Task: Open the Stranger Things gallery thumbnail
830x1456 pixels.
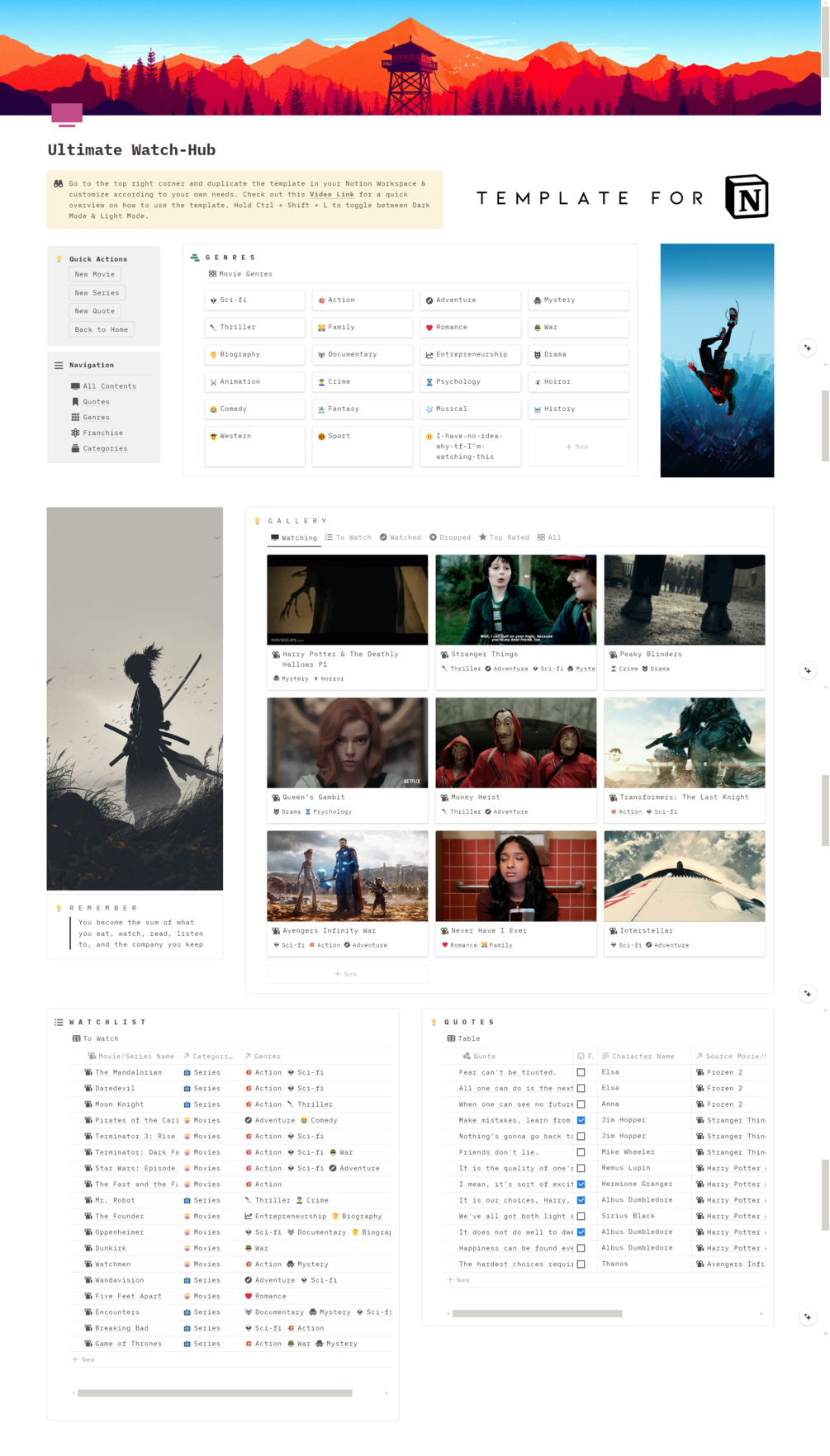Action: tap(516, 600)
